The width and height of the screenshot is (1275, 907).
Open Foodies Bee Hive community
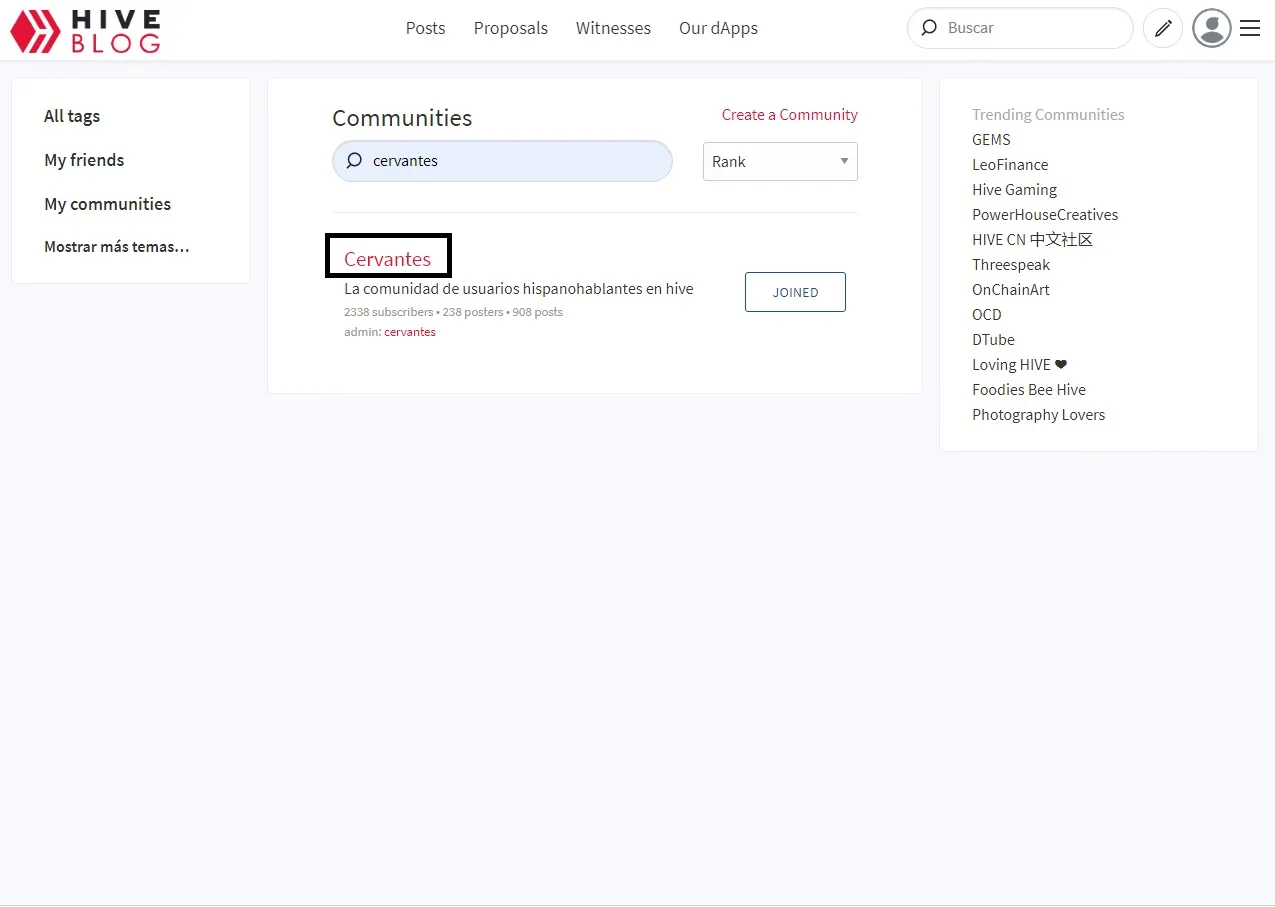coord(1028,390)
